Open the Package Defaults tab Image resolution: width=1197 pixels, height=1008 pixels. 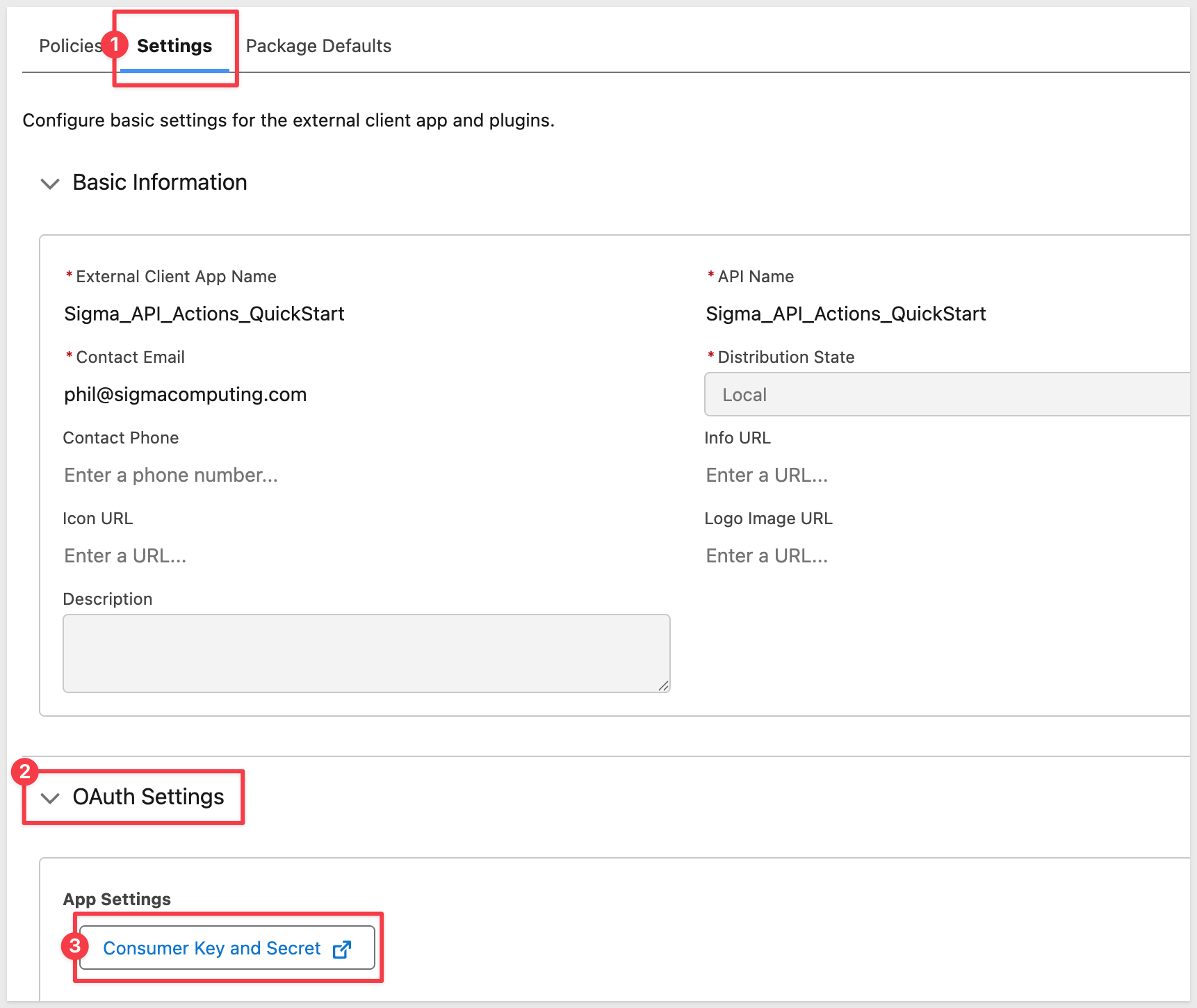[x=318, y=46]
